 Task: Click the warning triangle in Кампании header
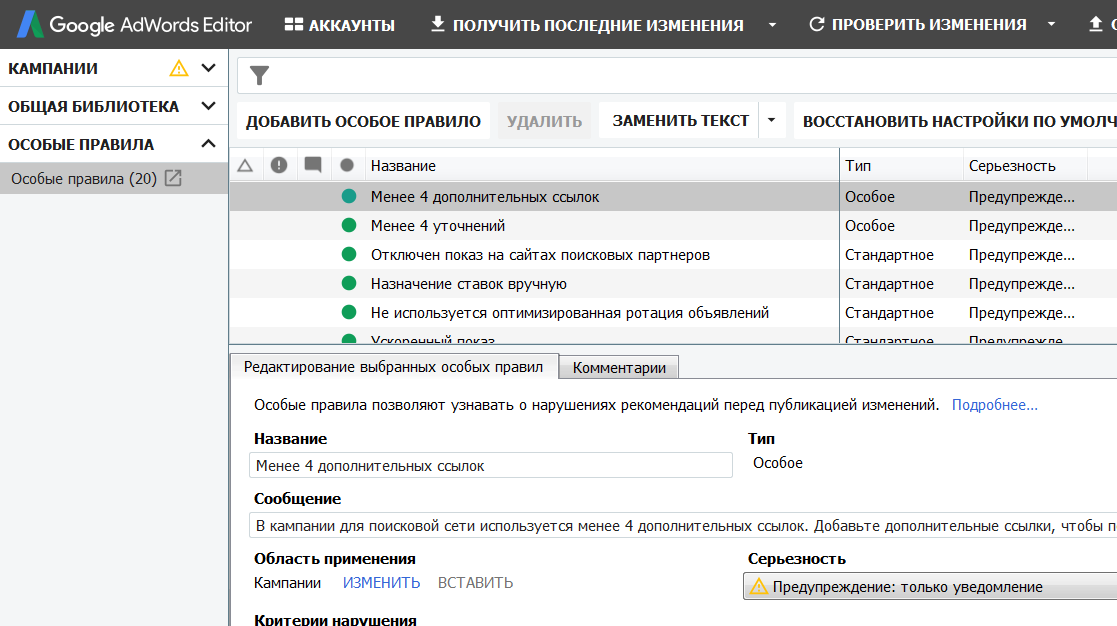coord(179,68)
